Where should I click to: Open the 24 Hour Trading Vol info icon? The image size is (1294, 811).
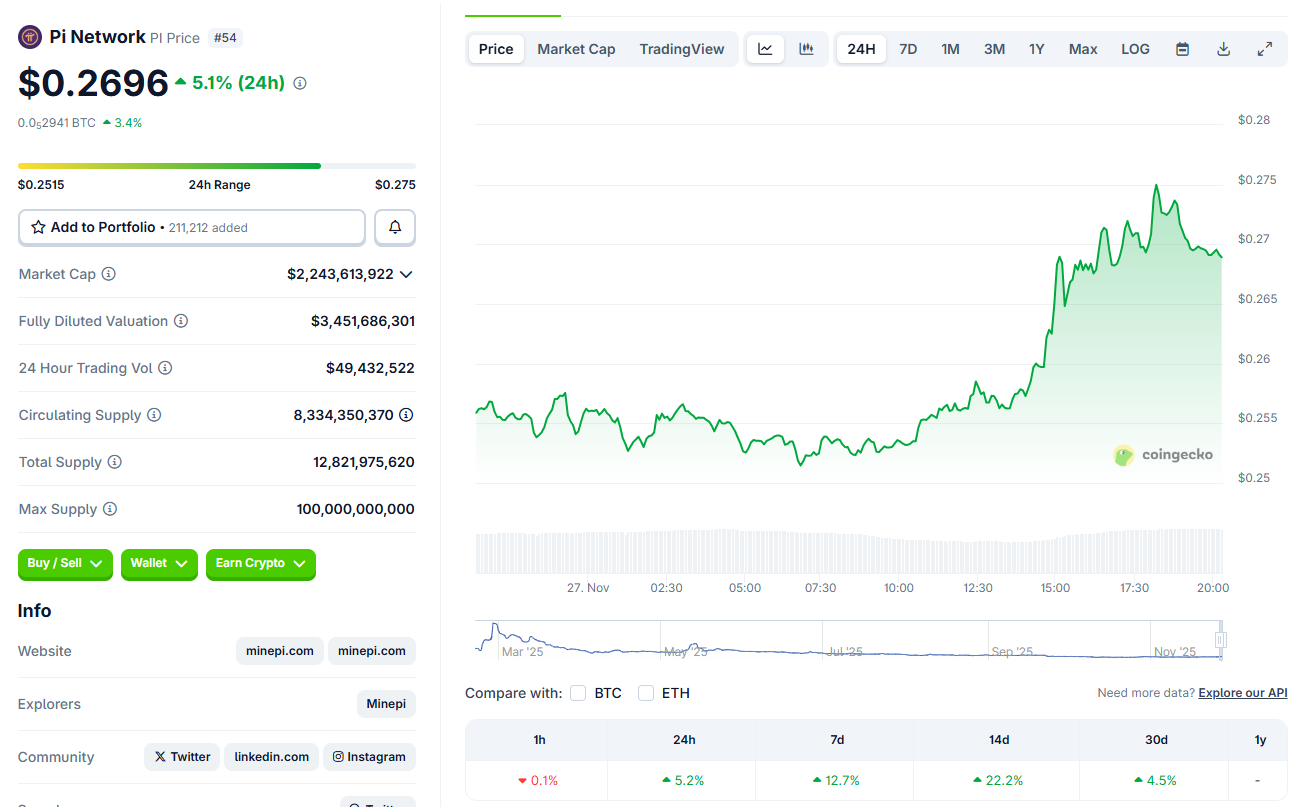[165, 368]
